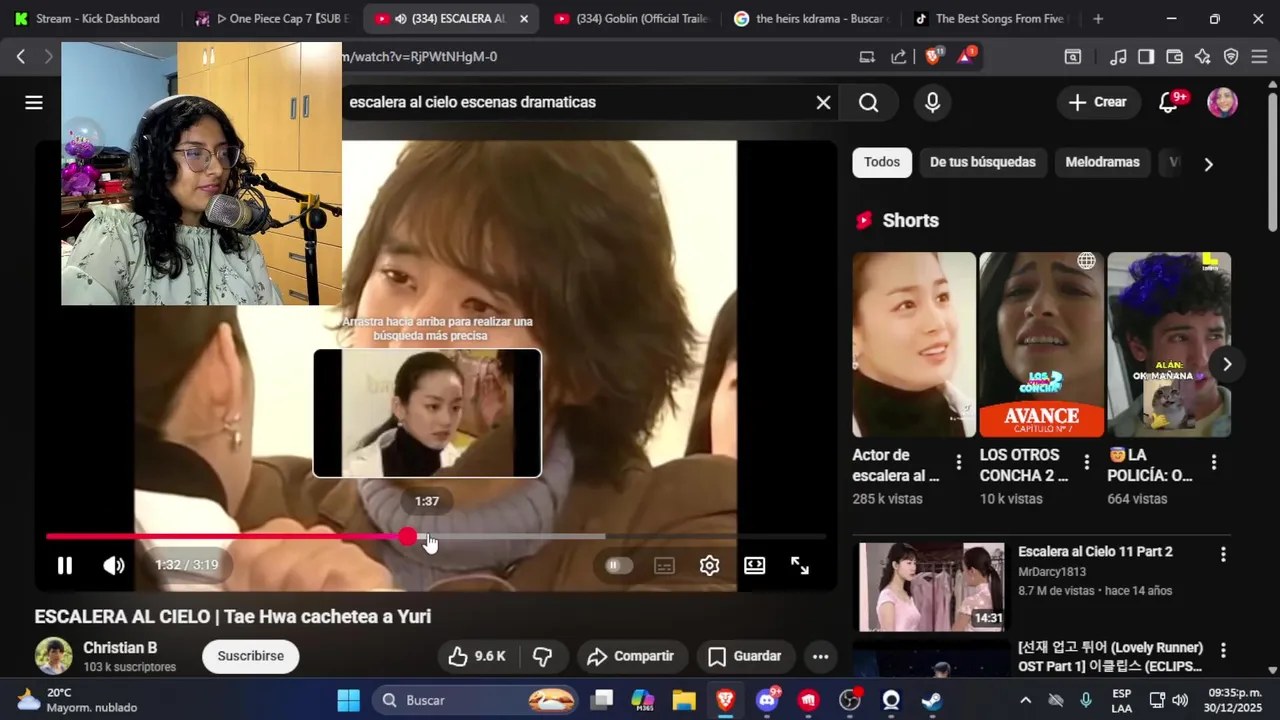The image size is (1280, 720).
Task: Switch to the Stream - Kick Dashboard tab
Action: point(88,18)
